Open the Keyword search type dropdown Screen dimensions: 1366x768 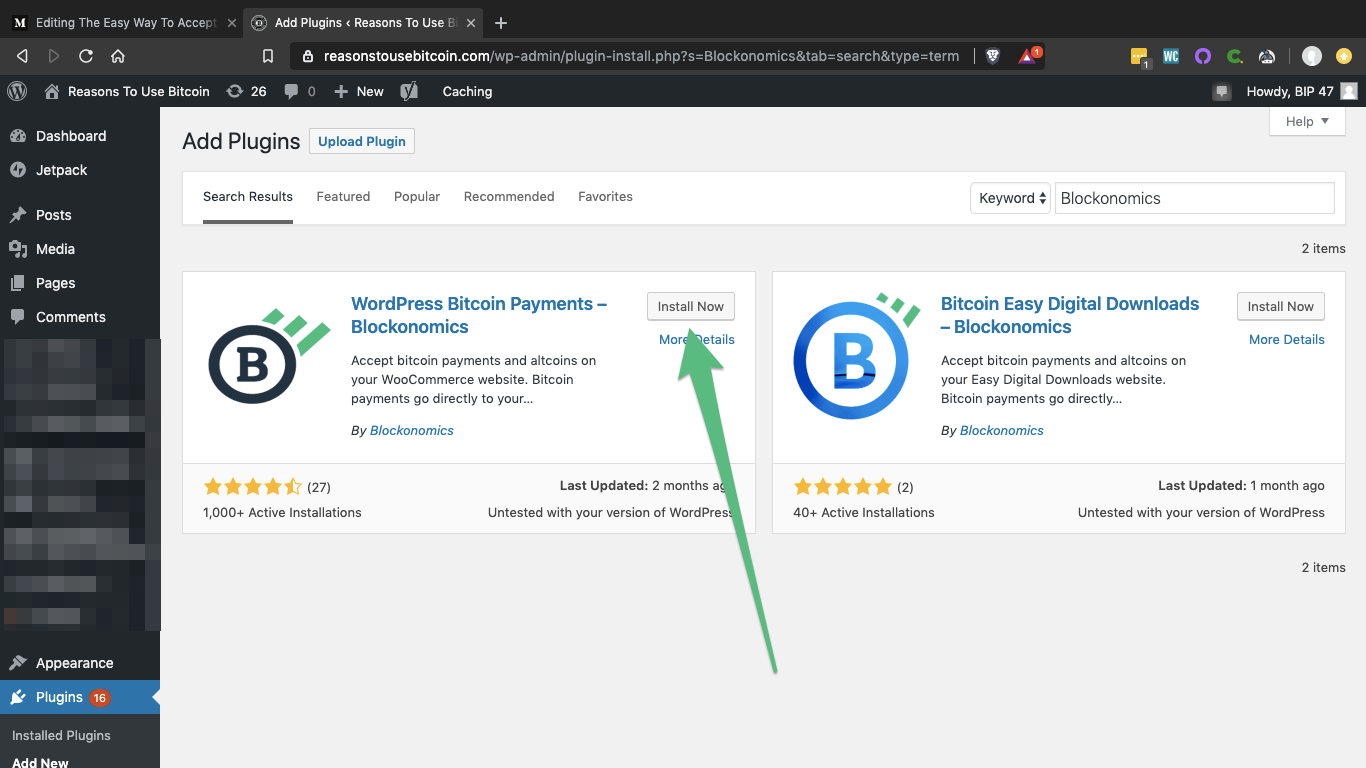coord(1012,198)
